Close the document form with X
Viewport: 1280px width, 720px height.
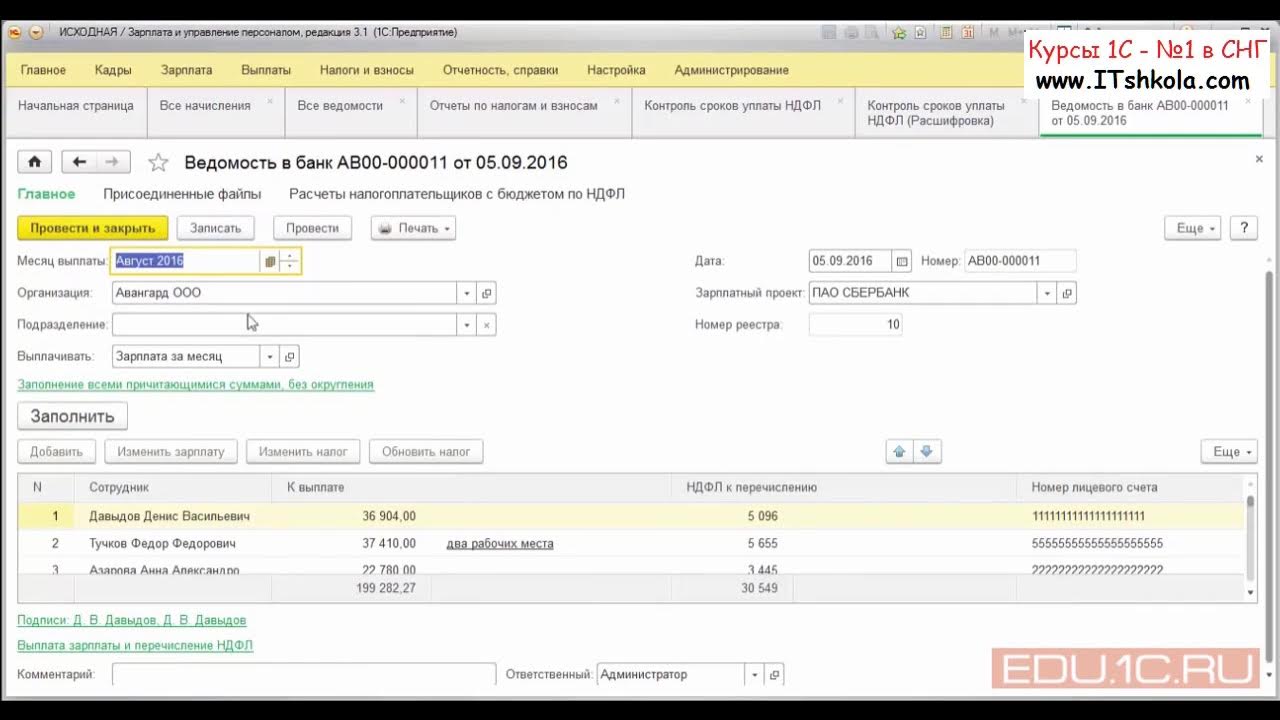click(x=1259, y=159)
